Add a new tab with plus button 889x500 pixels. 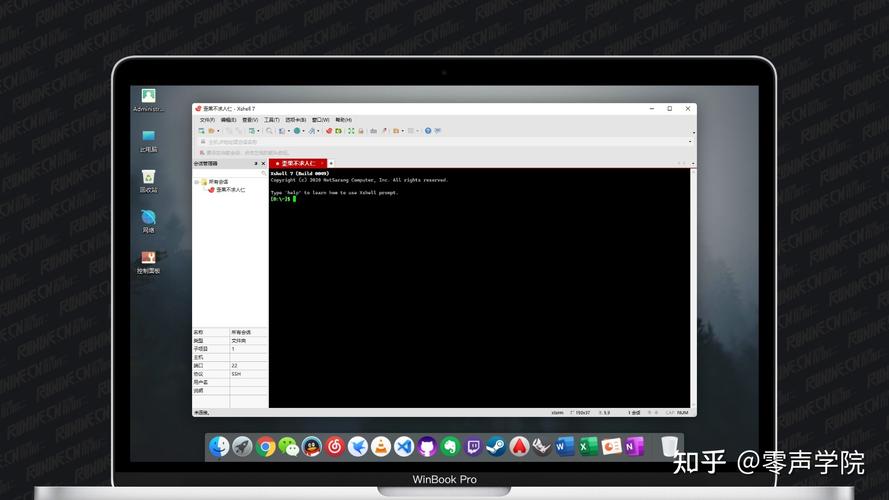pos(331,163)
